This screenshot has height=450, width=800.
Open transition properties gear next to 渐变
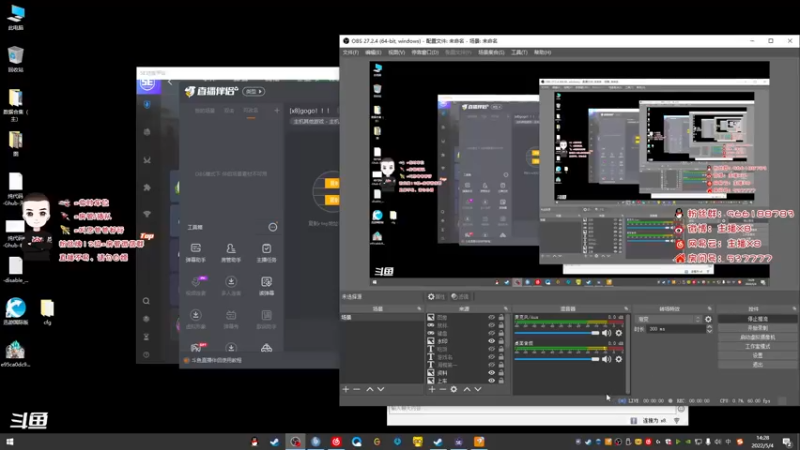point(708,319)
